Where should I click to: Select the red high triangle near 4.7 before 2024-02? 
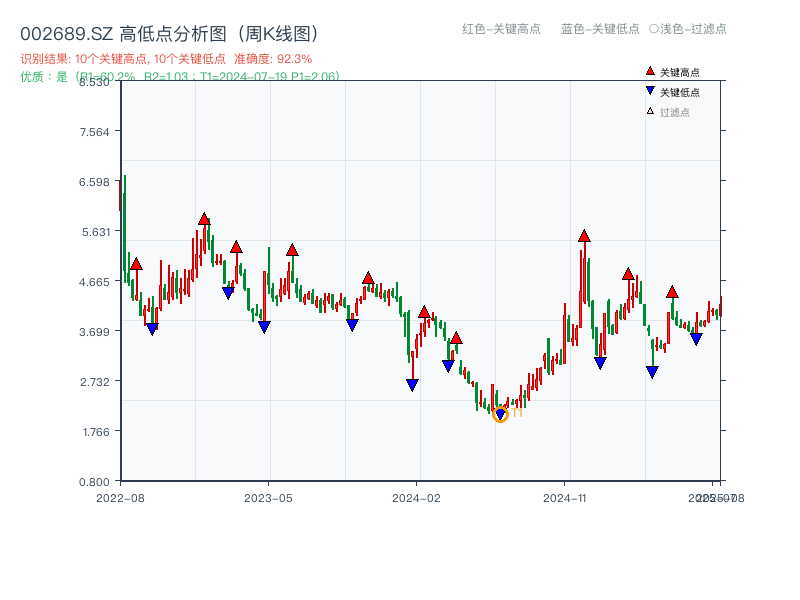[368, 278]
